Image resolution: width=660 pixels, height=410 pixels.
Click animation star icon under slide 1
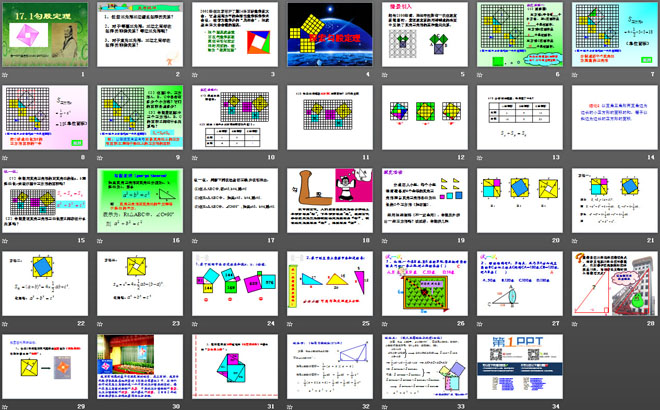click(5, 75)
